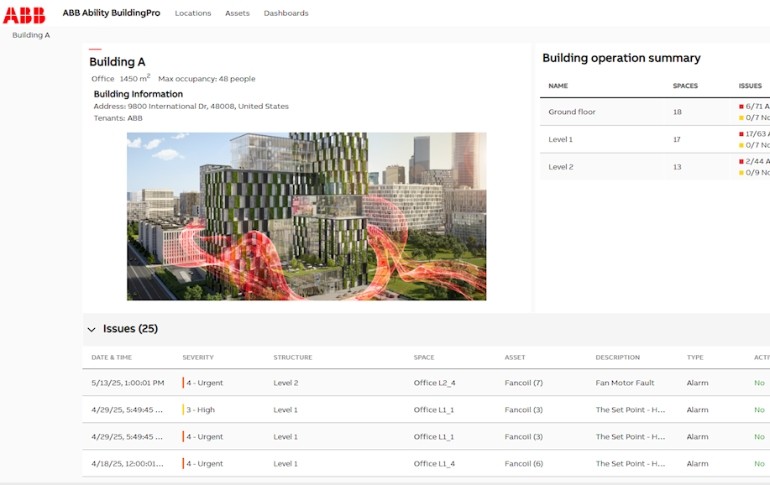Viewport: 770px width, 485px height.
Task: Click the 5/13/25, 1:00:01 PM issue date
Action: tap(128, 383)
